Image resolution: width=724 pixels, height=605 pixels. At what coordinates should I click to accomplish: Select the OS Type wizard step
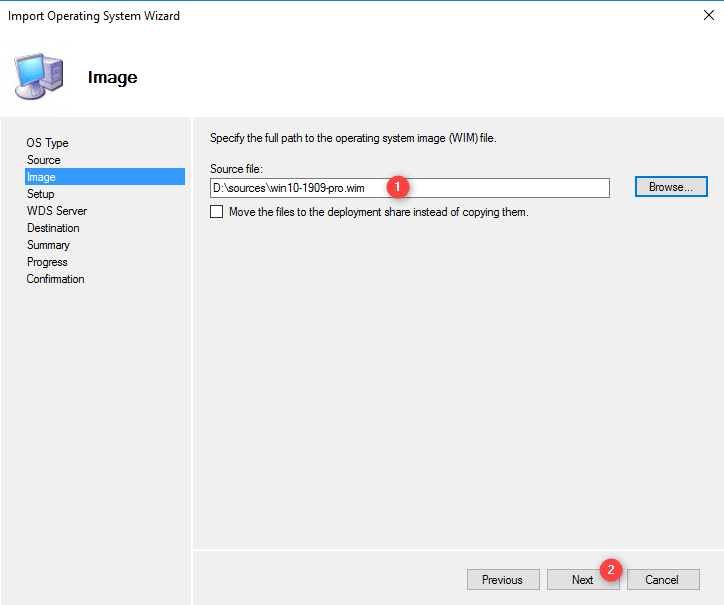[x=47, y=143]
